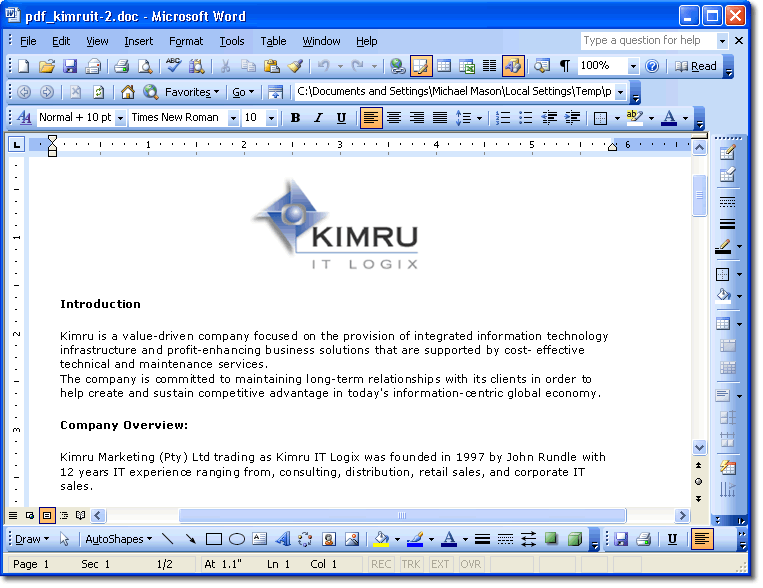Screen dimensions: 763x588
Task: Open the Font name dropdown
Action: click(x=233, y=118)
